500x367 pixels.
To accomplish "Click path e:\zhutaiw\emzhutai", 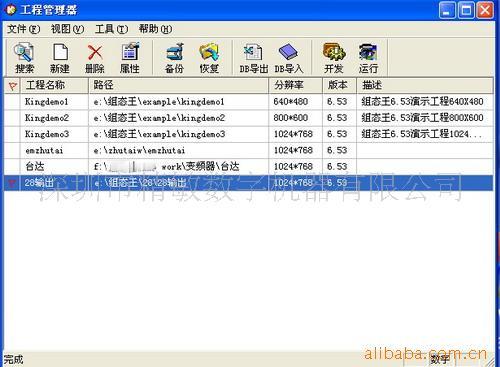I will [x=139, y=151].
